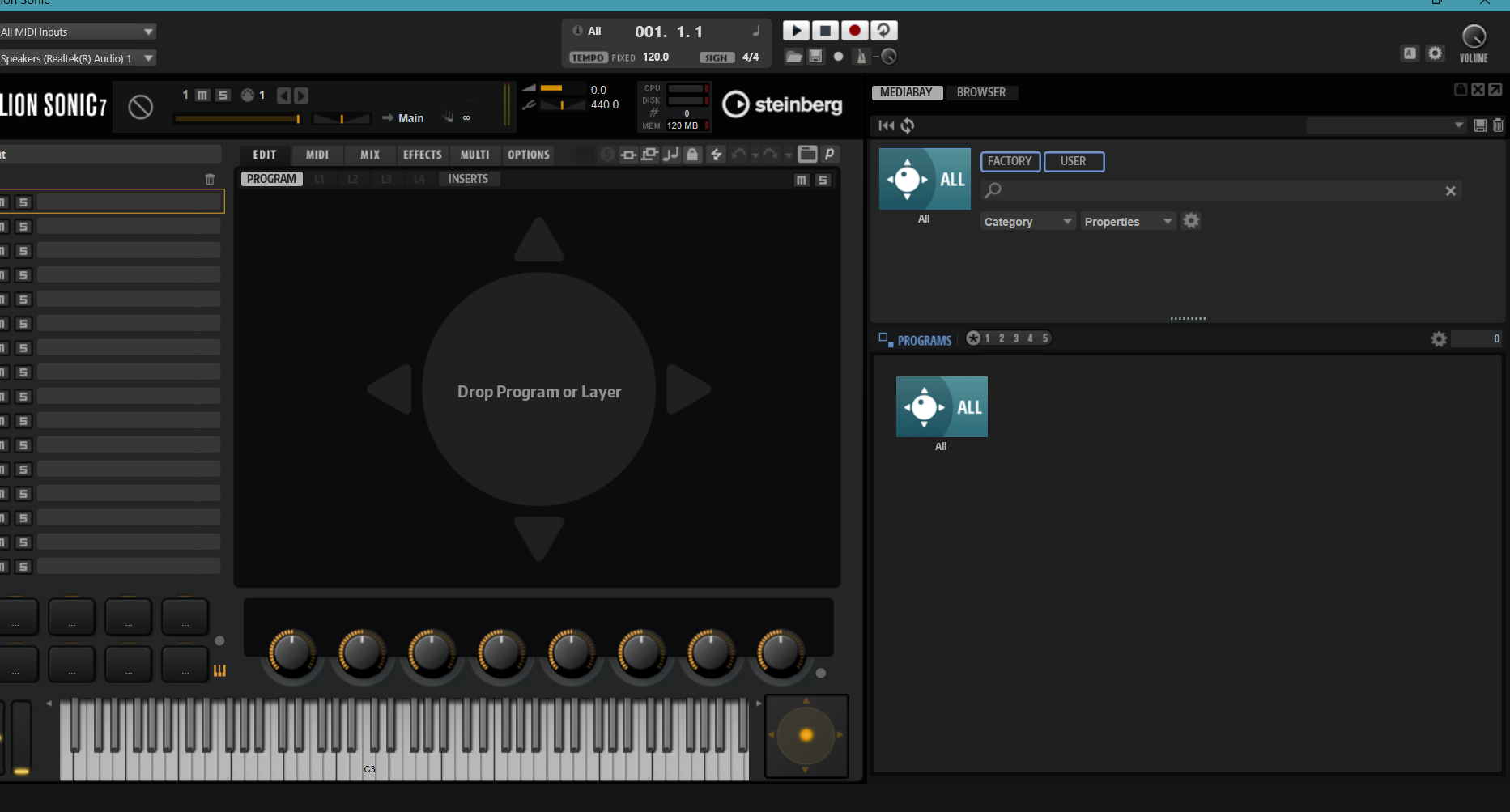Open the undo history dropdown arrow

pyautogui.click(x=755, y=155)
